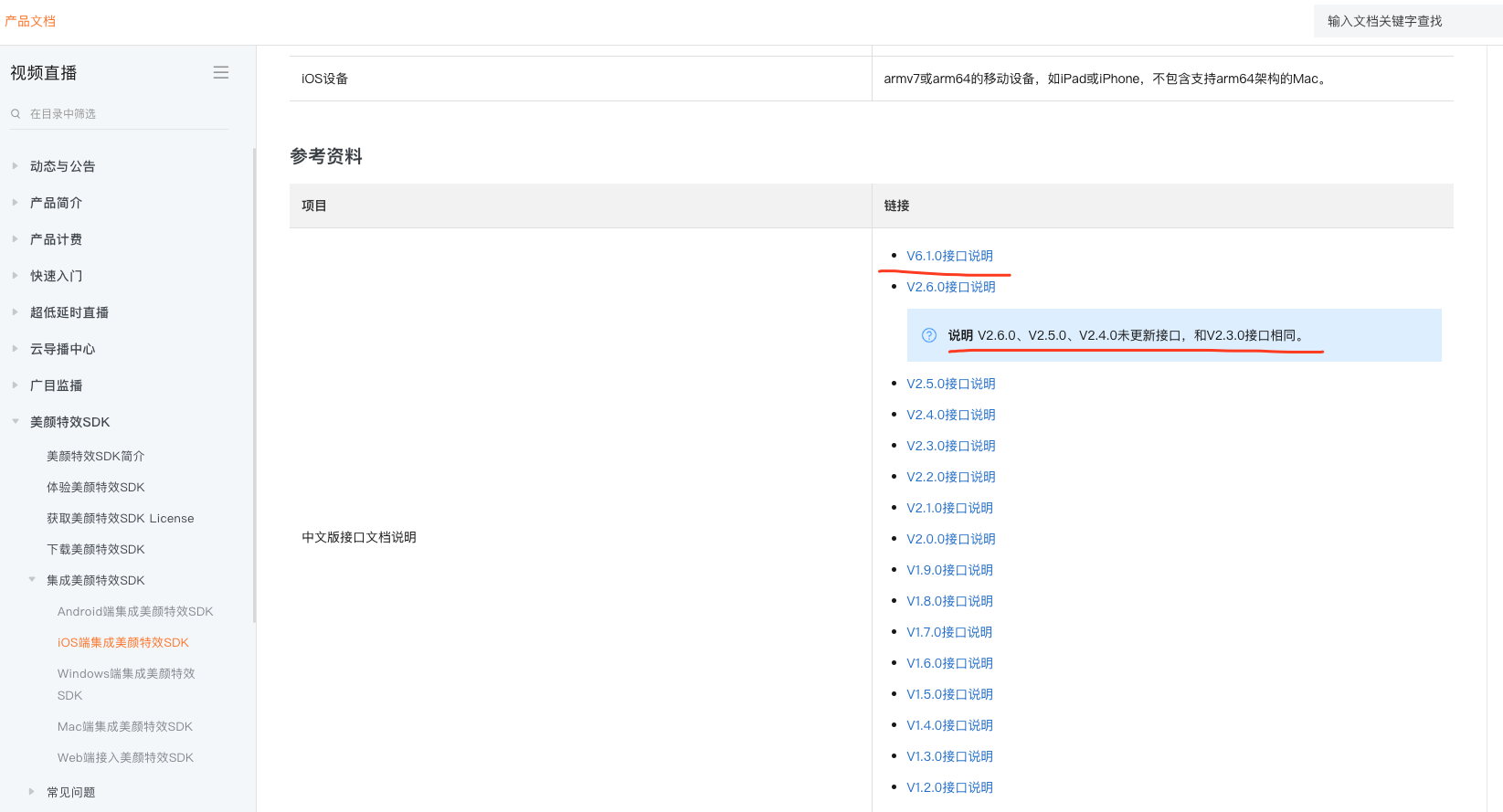
Task: Open the 快速入门 menu label
Action: [x=56, y=276]
